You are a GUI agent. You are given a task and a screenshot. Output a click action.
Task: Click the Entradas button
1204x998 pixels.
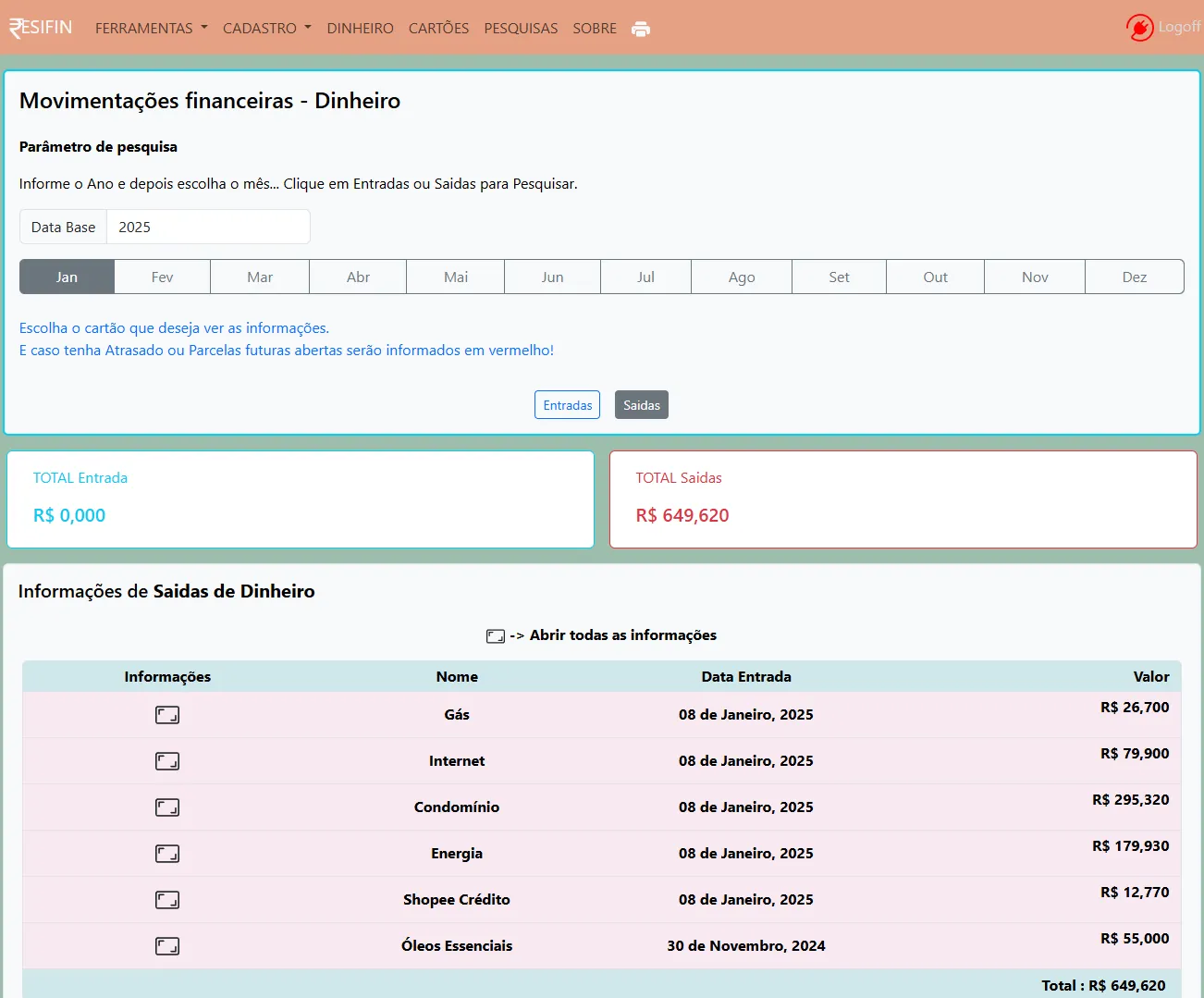click(567, 405)
